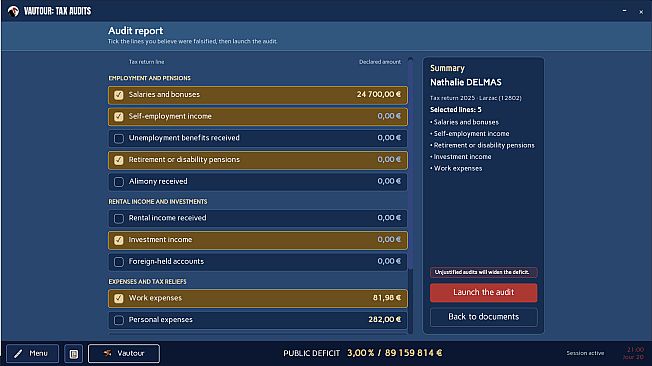The width and height of the screenshot is (652, 366).
Task: Click the Summary panel heading
Action: [x=447, y=68]
